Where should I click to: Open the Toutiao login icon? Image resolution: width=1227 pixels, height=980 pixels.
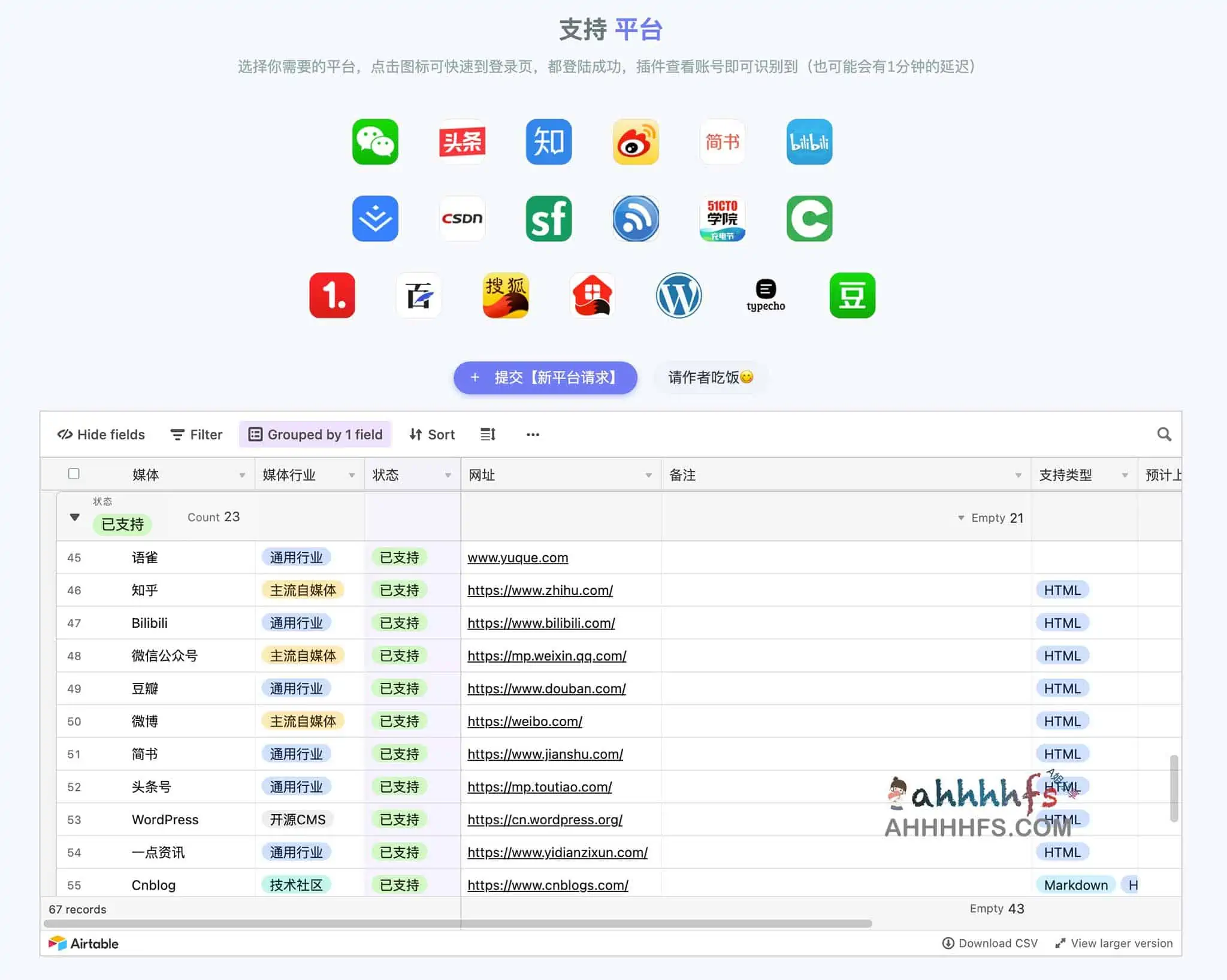point(462,142)
